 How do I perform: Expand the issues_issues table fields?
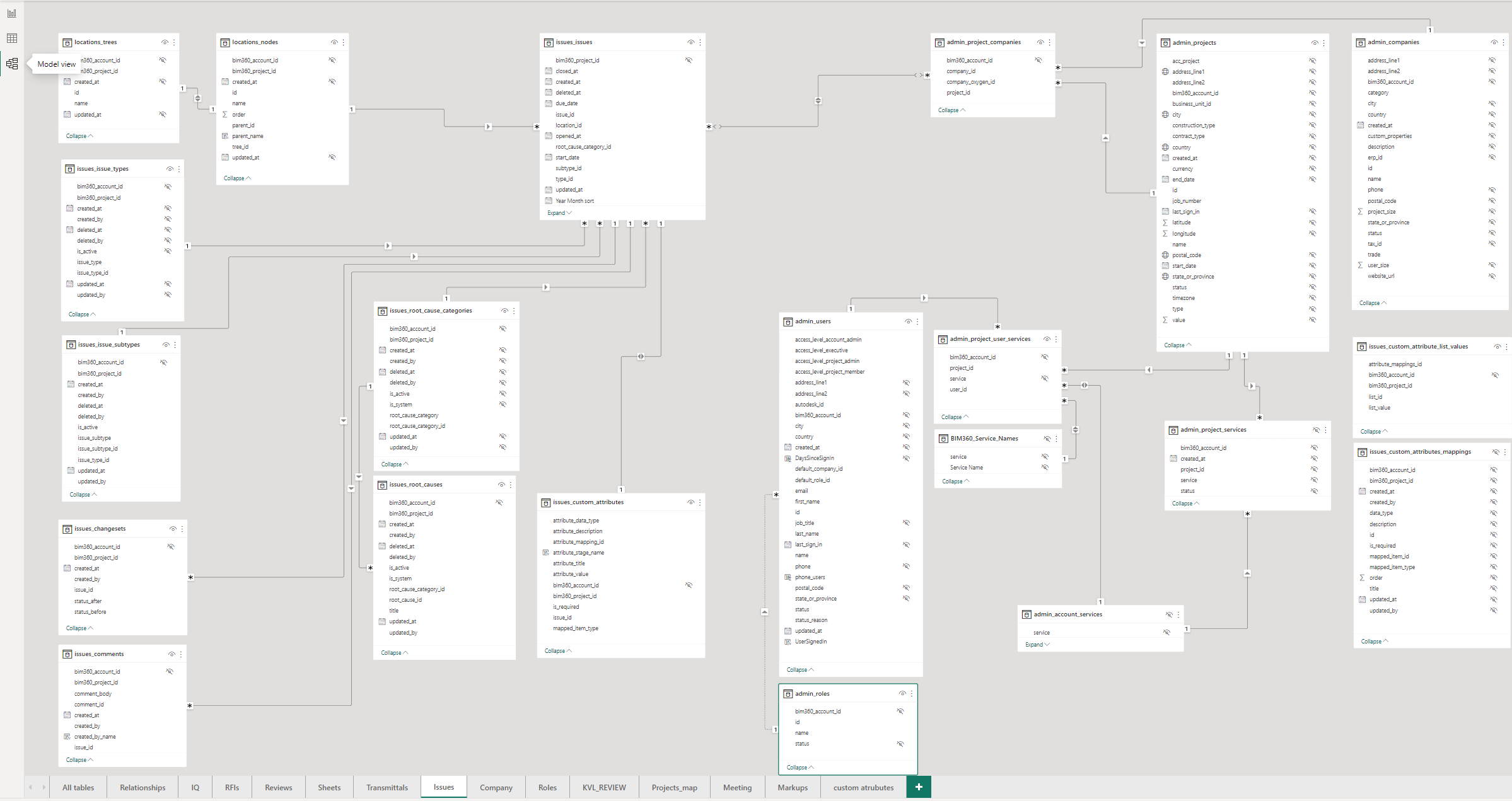tap(559, 213)
